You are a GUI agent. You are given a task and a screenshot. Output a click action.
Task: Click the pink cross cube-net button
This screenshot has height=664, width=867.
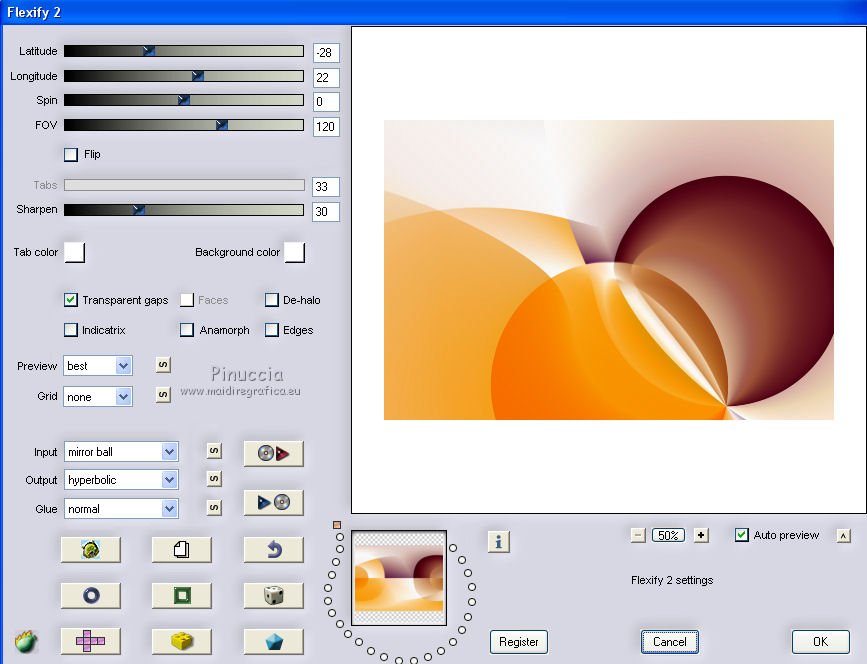pyautogui.click(x=90, y=641)
